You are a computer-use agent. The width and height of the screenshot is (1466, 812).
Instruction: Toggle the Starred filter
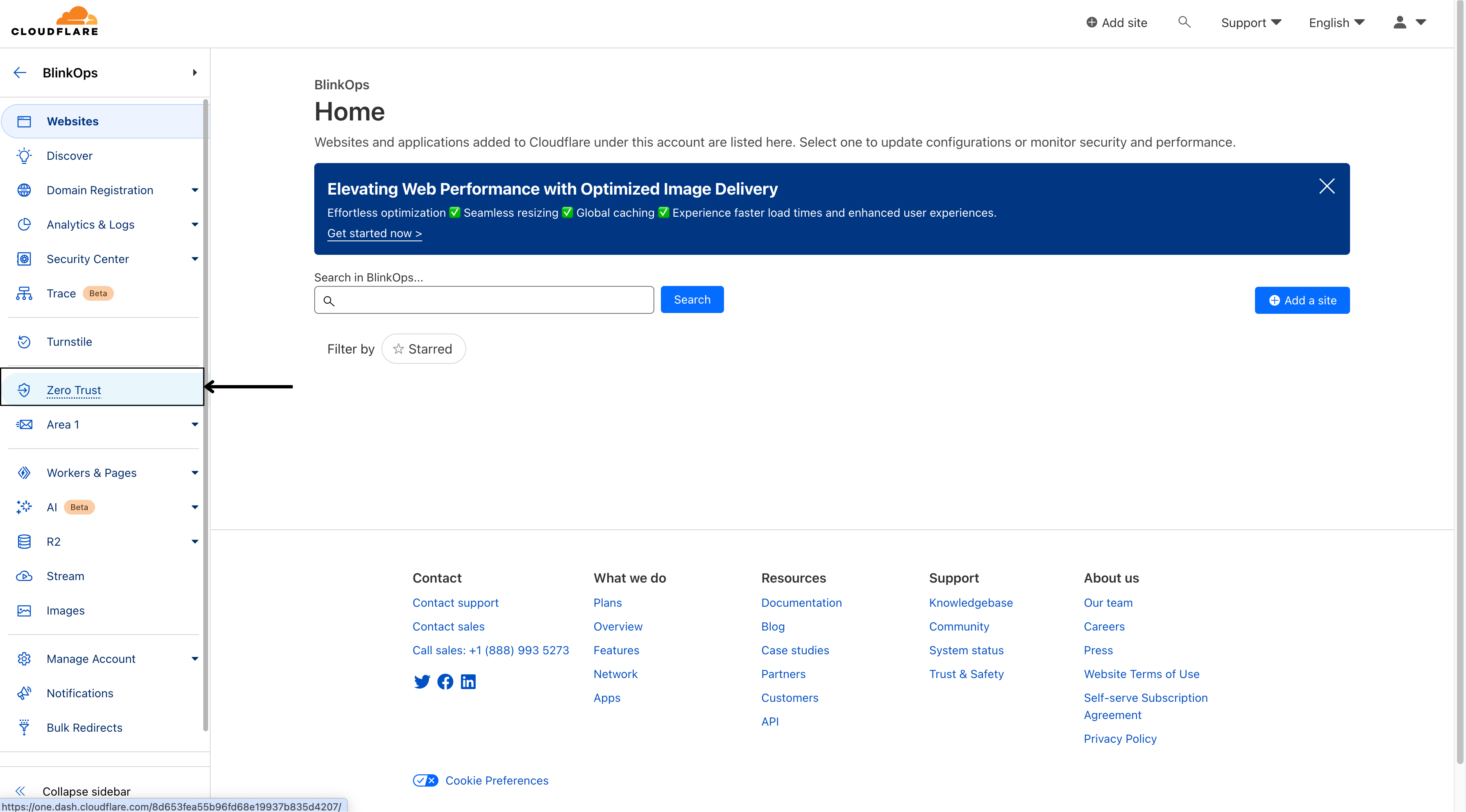coord(423,349)
